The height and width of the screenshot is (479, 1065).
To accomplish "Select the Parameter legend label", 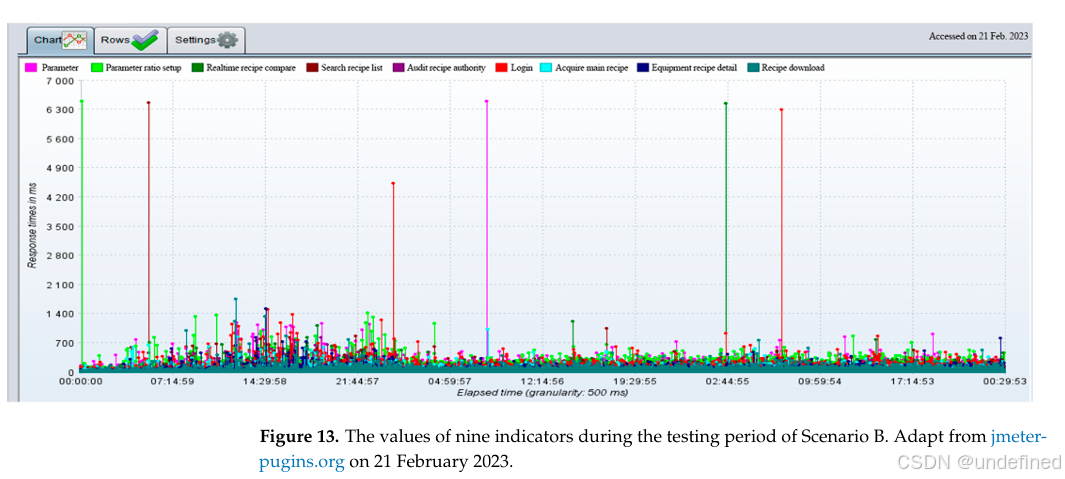I will click(60, 68).
